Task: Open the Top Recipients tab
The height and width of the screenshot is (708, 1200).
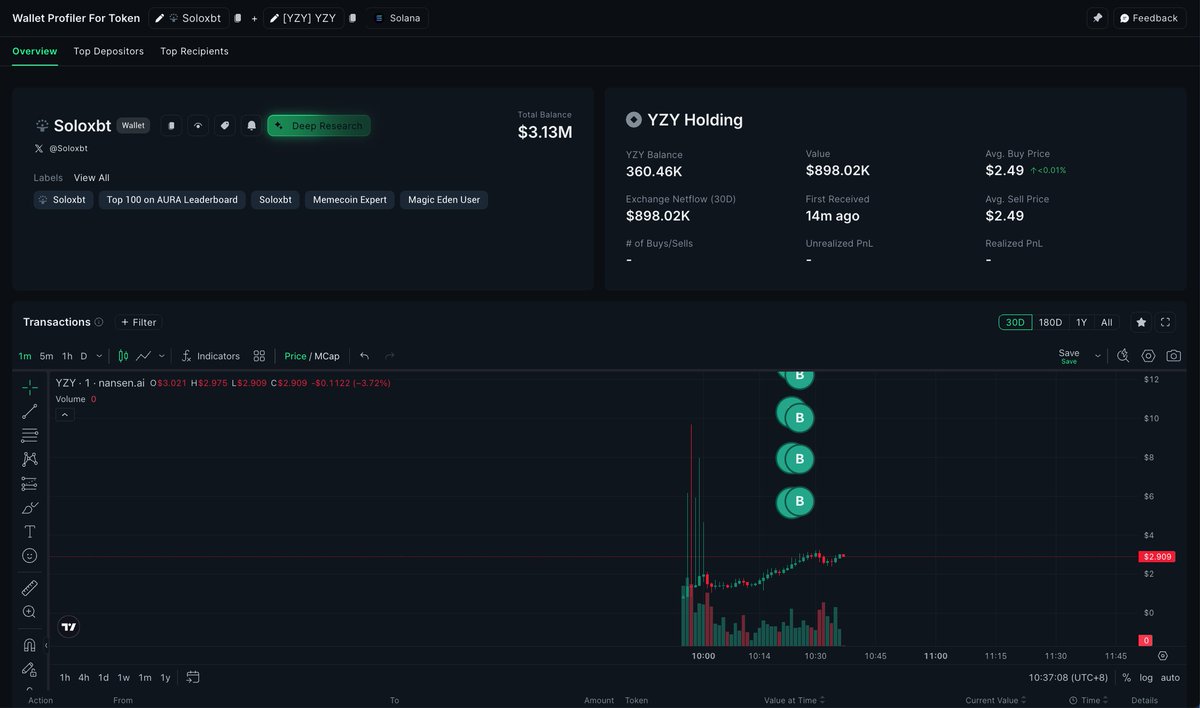Action: pyautogui.click(x=194, y=51)
